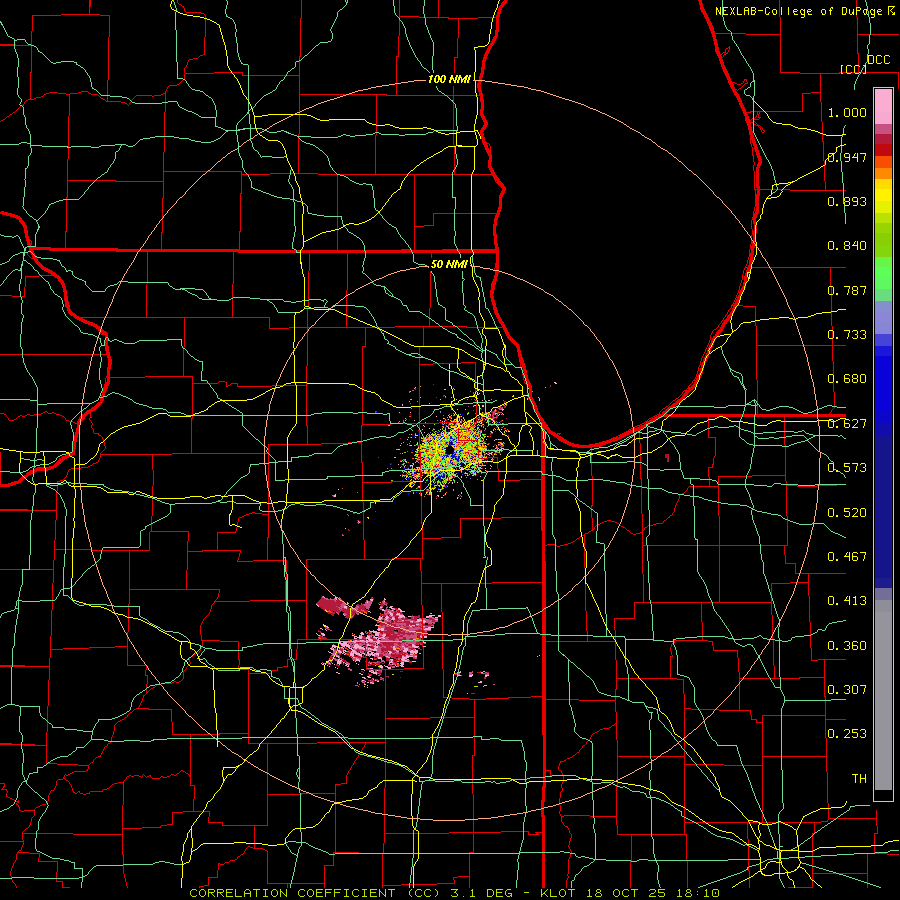Click the [CC] units label above the scale
This screenshot has width=900, height=900.
[x=853, y=69]
